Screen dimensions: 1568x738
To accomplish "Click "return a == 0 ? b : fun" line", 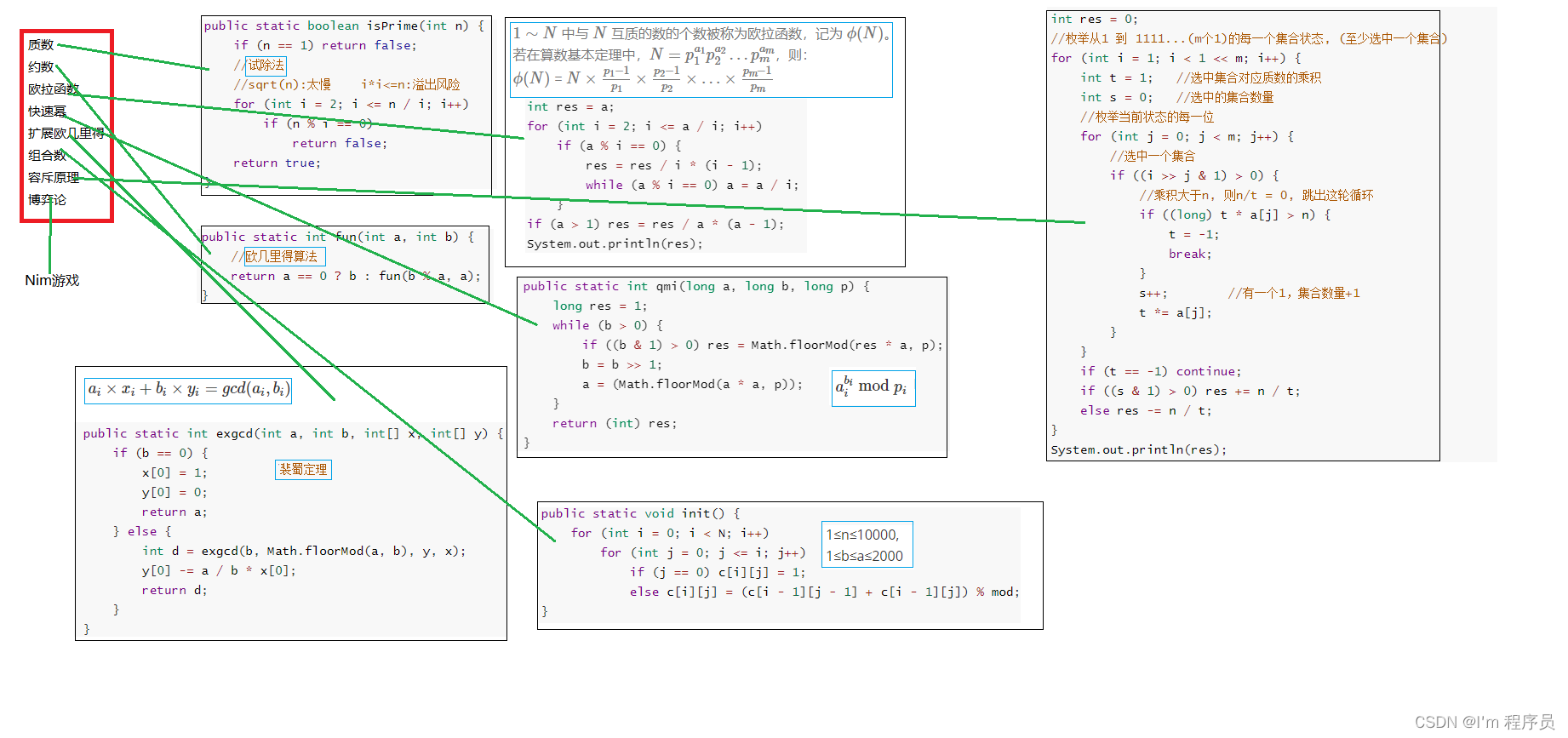I will (356, 276).
